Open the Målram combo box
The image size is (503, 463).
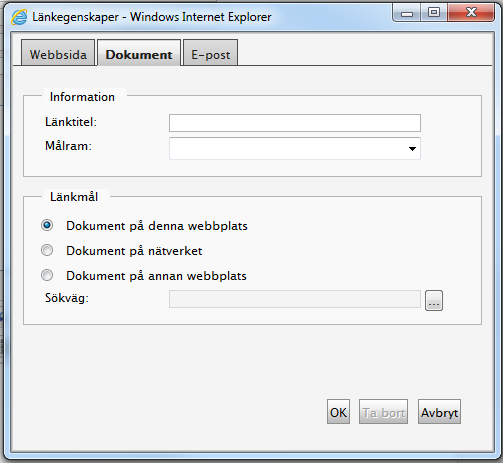coord(295,148)
